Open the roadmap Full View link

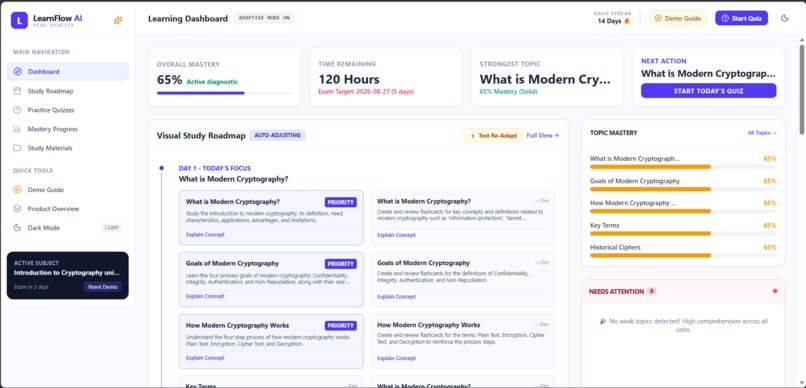point(543,136)
